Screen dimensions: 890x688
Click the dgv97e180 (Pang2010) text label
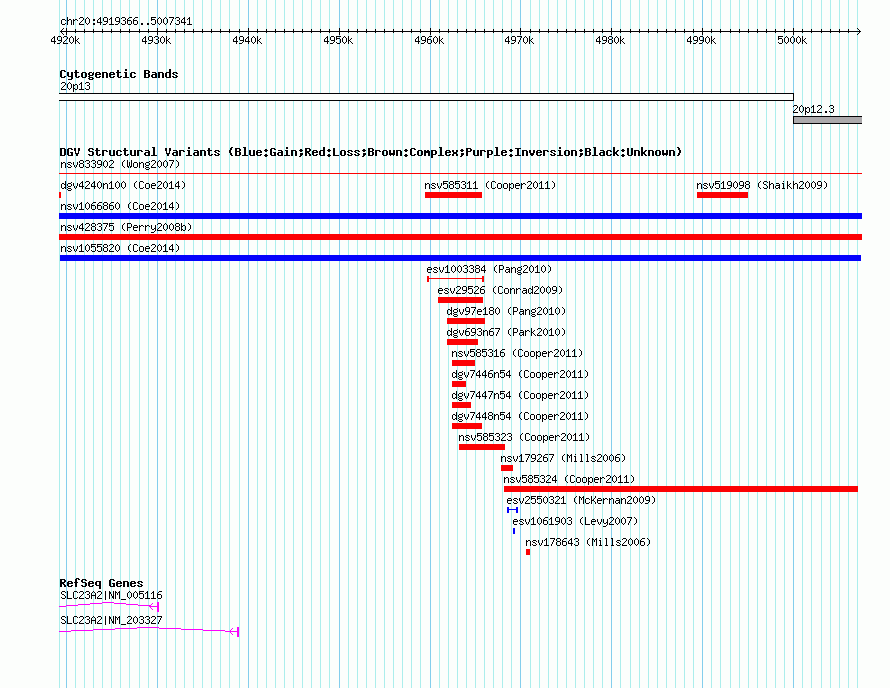[x=506, y=312]
